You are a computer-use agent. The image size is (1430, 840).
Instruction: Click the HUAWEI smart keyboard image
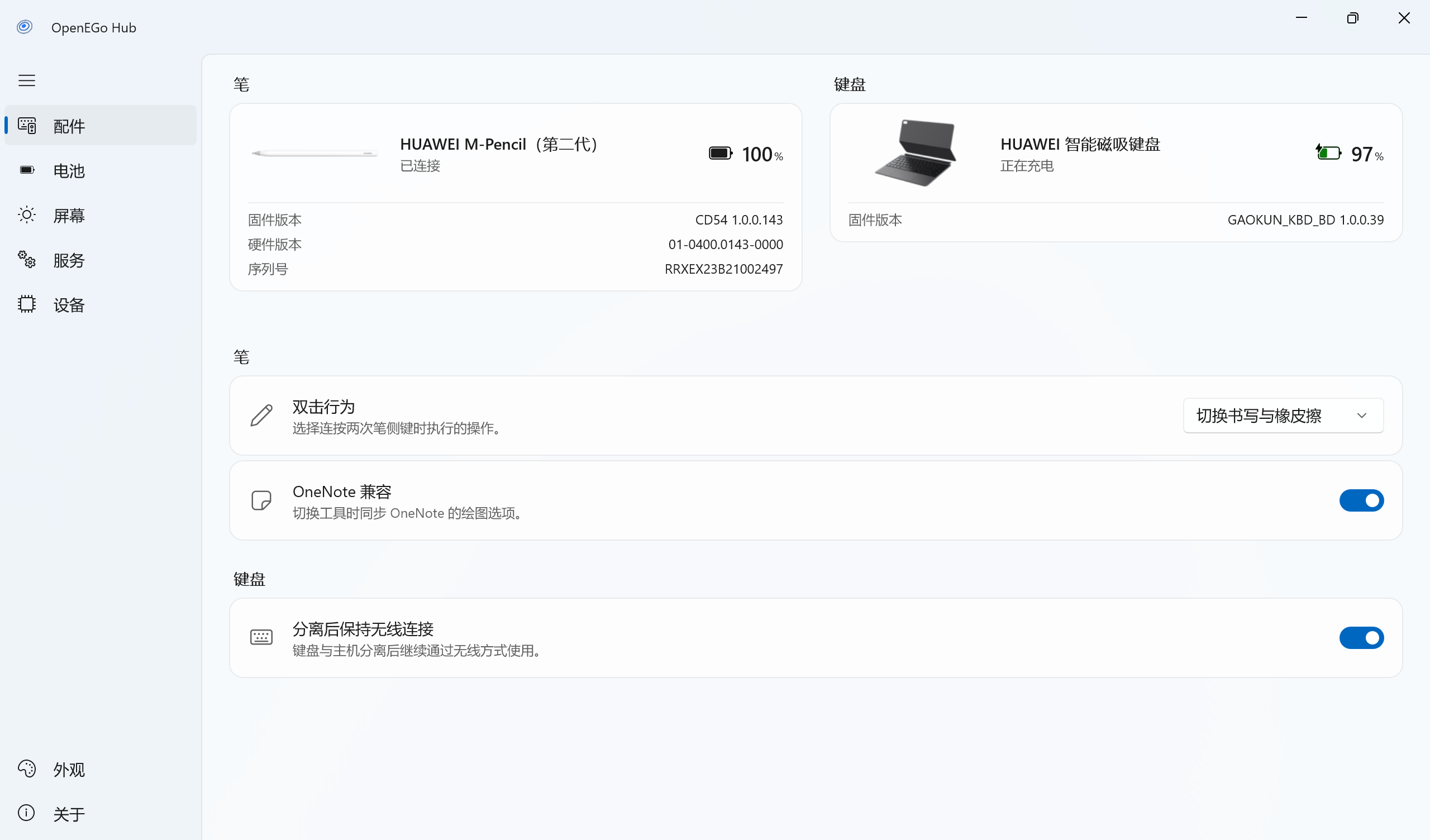[916, 153]
